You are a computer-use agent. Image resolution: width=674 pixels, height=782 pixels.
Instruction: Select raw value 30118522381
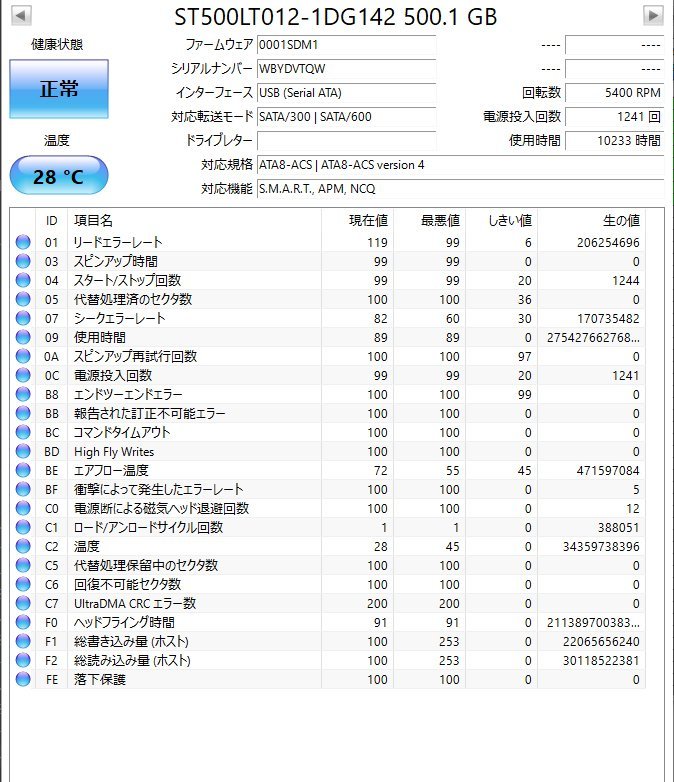(x=601, y=660)
